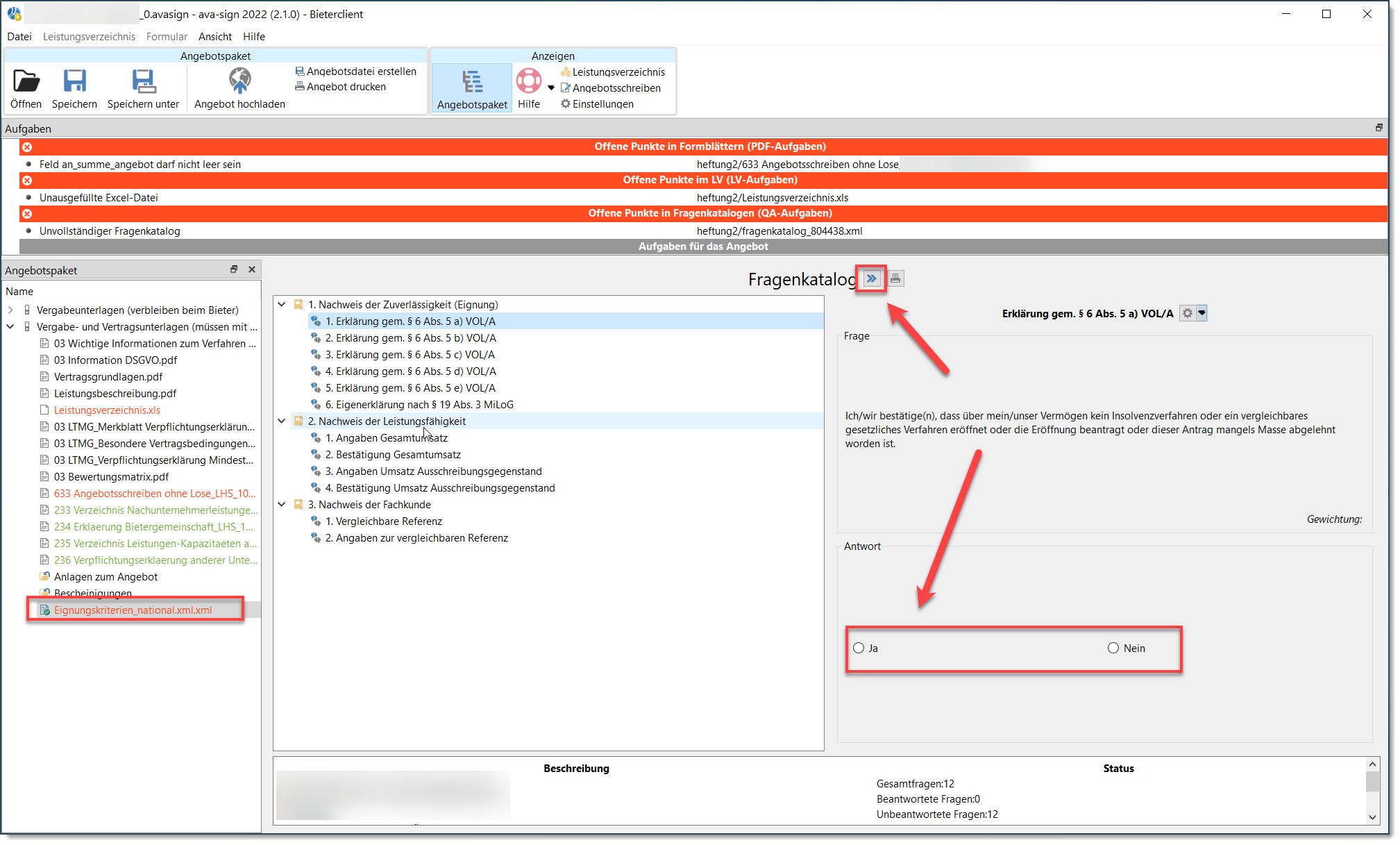This screenshot has height=845, width=1400.
Task: Select Leistungsbeschreibung.pdf file
Action: click(x=115, y=394)
